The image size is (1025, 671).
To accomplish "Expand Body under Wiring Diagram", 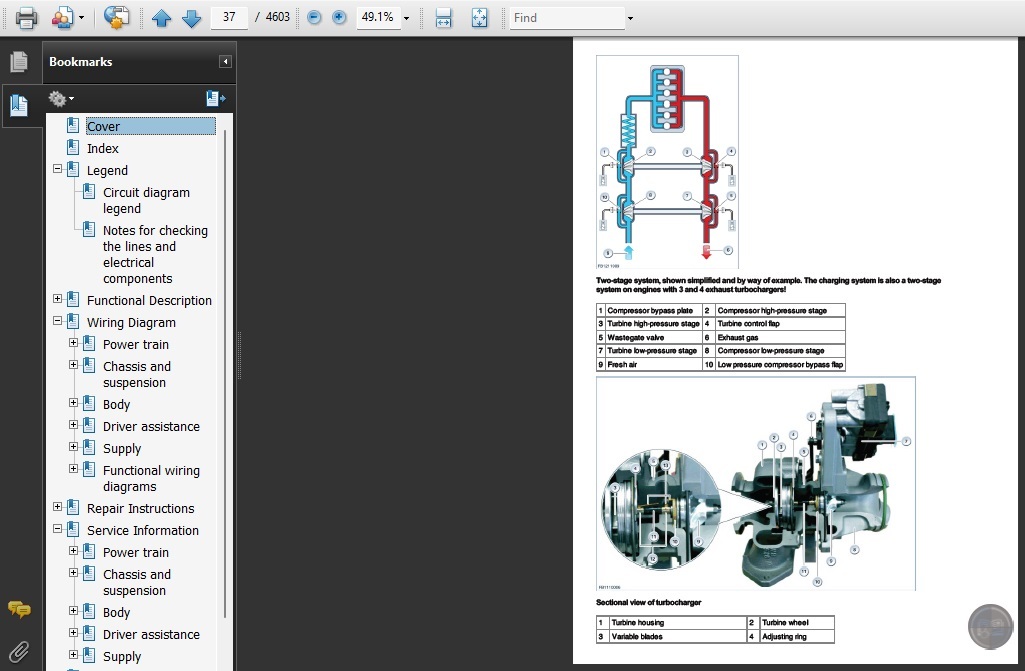I will tap(73, 403).
